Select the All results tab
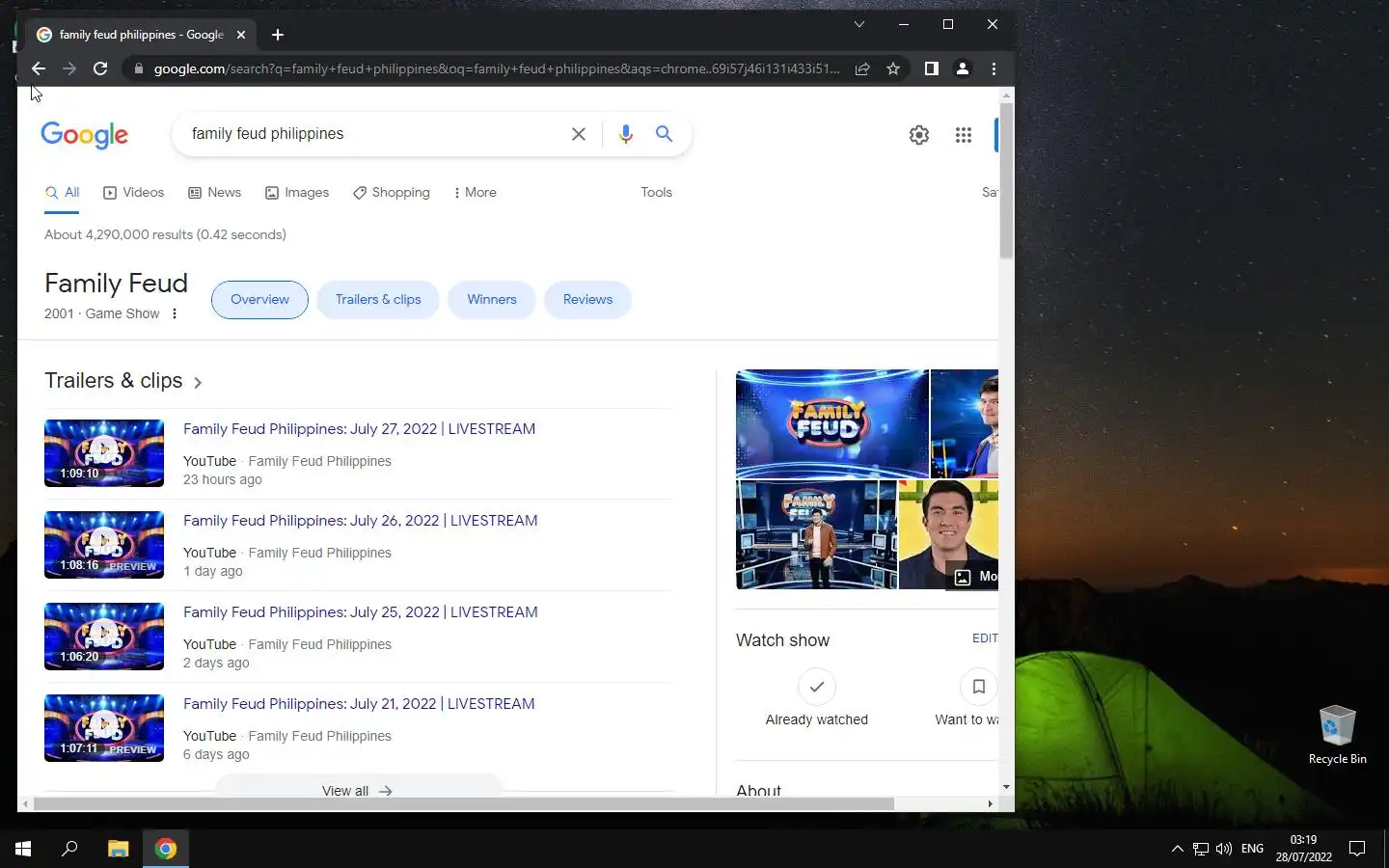Viewport: 1389px width, 868px height. click(62, 192)
